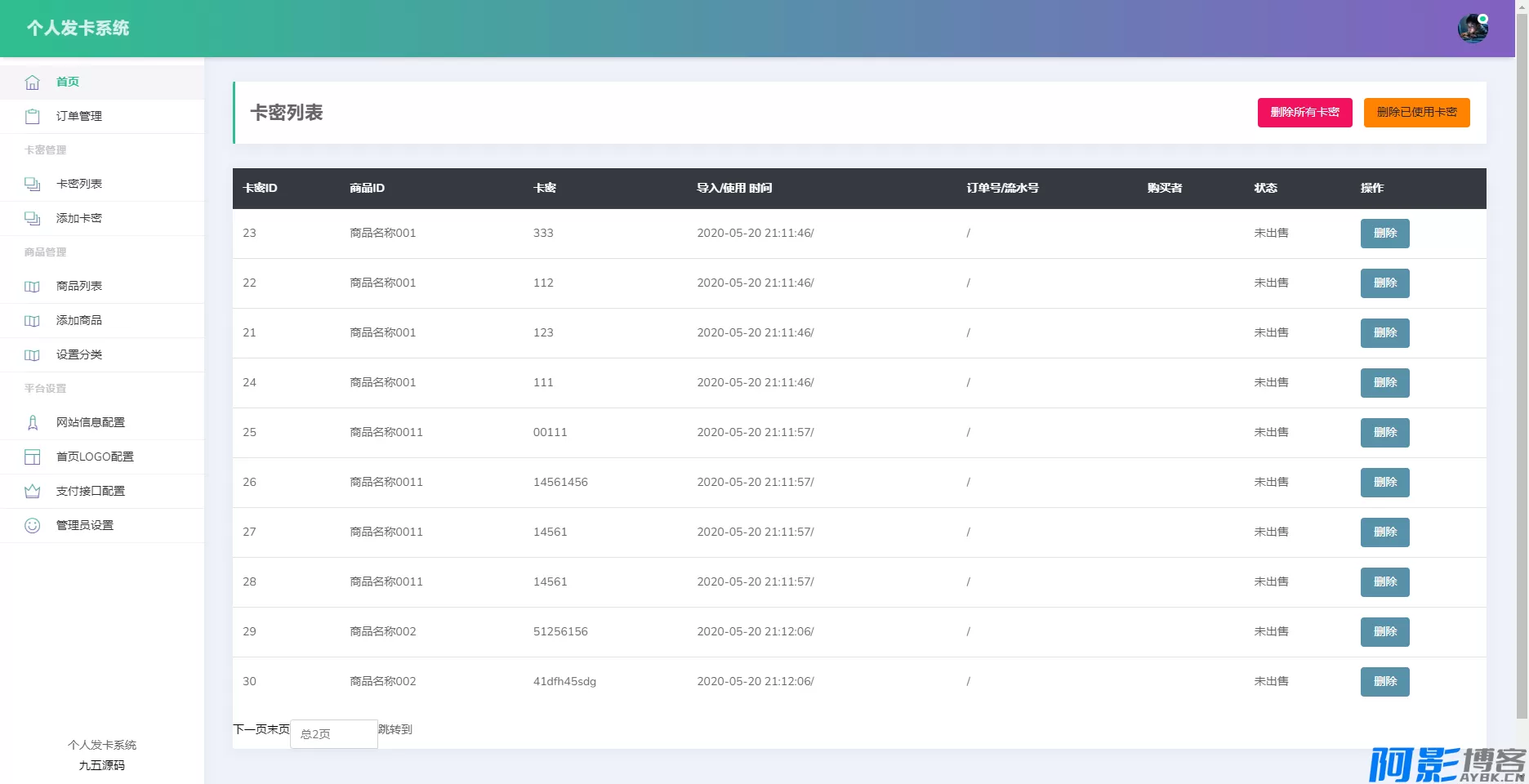Viewport: 1529px width, 784px height.
Task: Click the icon next to 设置分类
Action: click(x=32, y=355)
